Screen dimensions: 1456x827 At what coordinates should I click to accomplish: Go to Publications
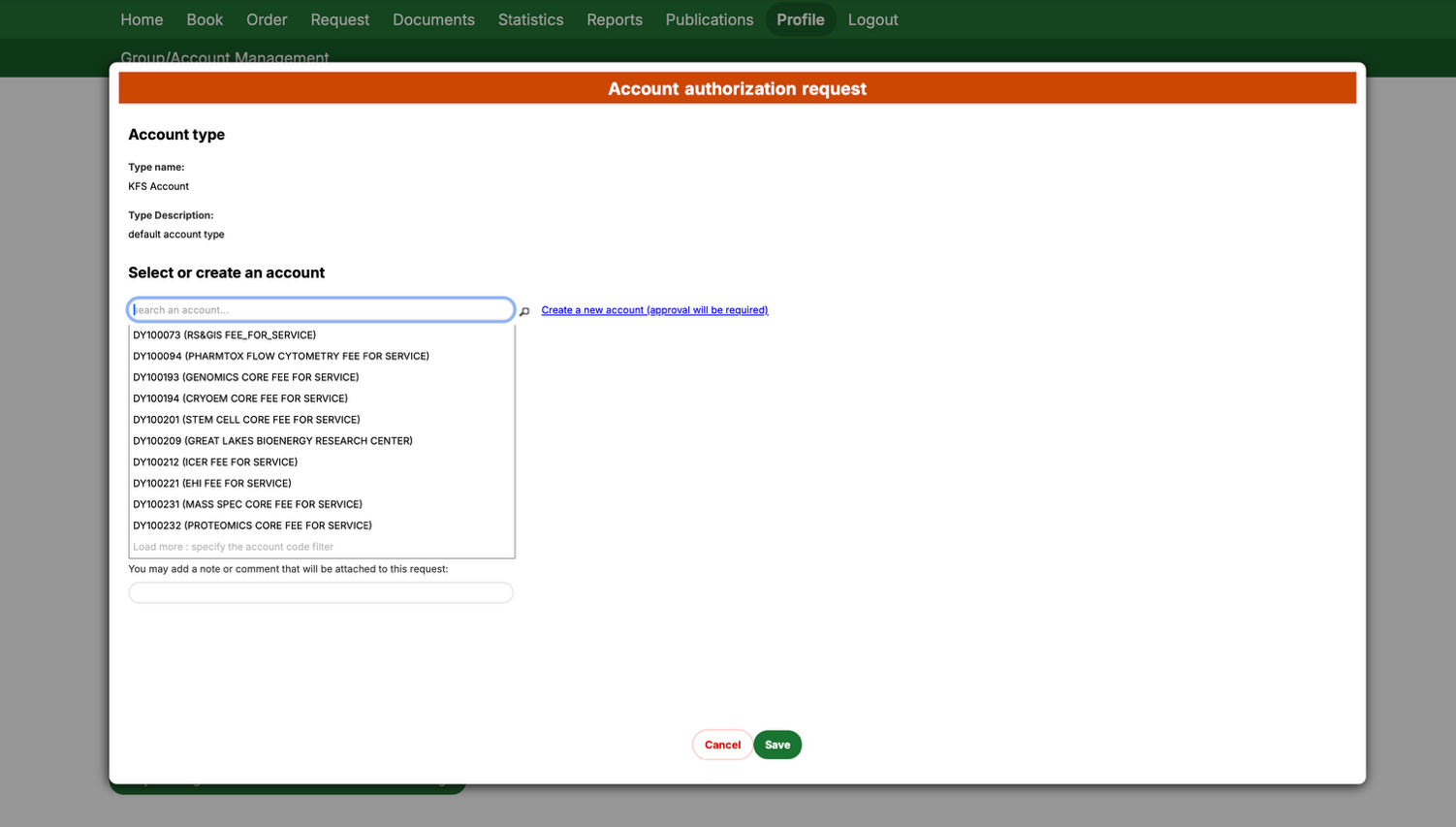pos(710,19)
